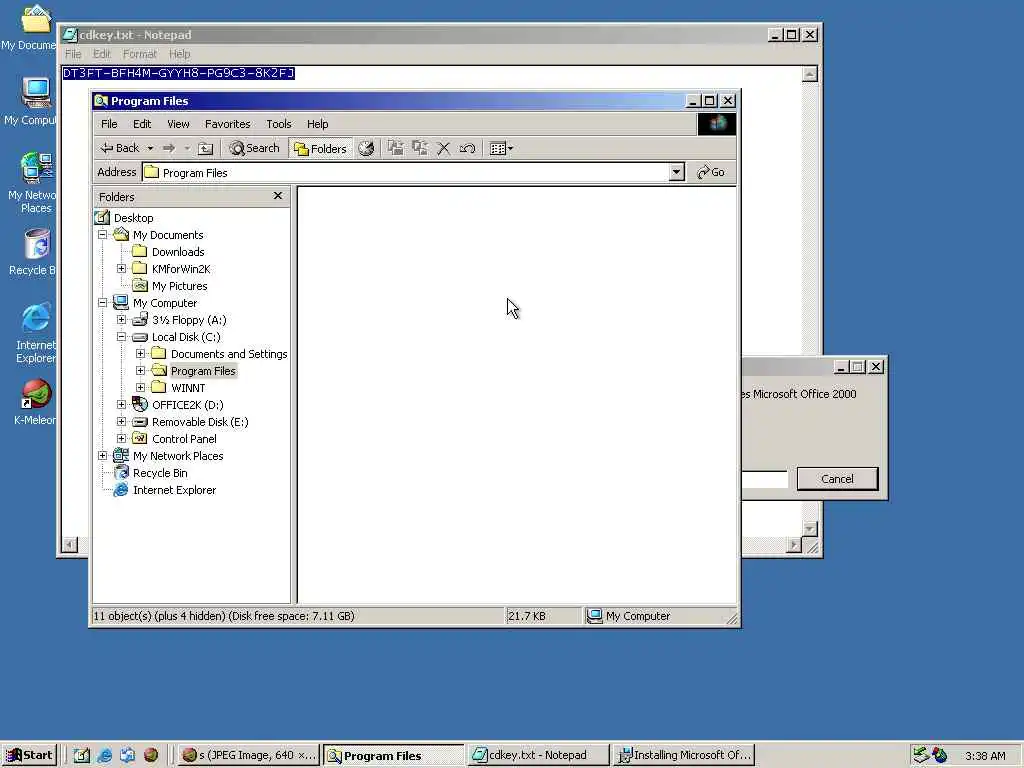Launch Outlook Express from quick launch
The width and height of the screenshot is (1024, 768).
(x=127, y=755)
